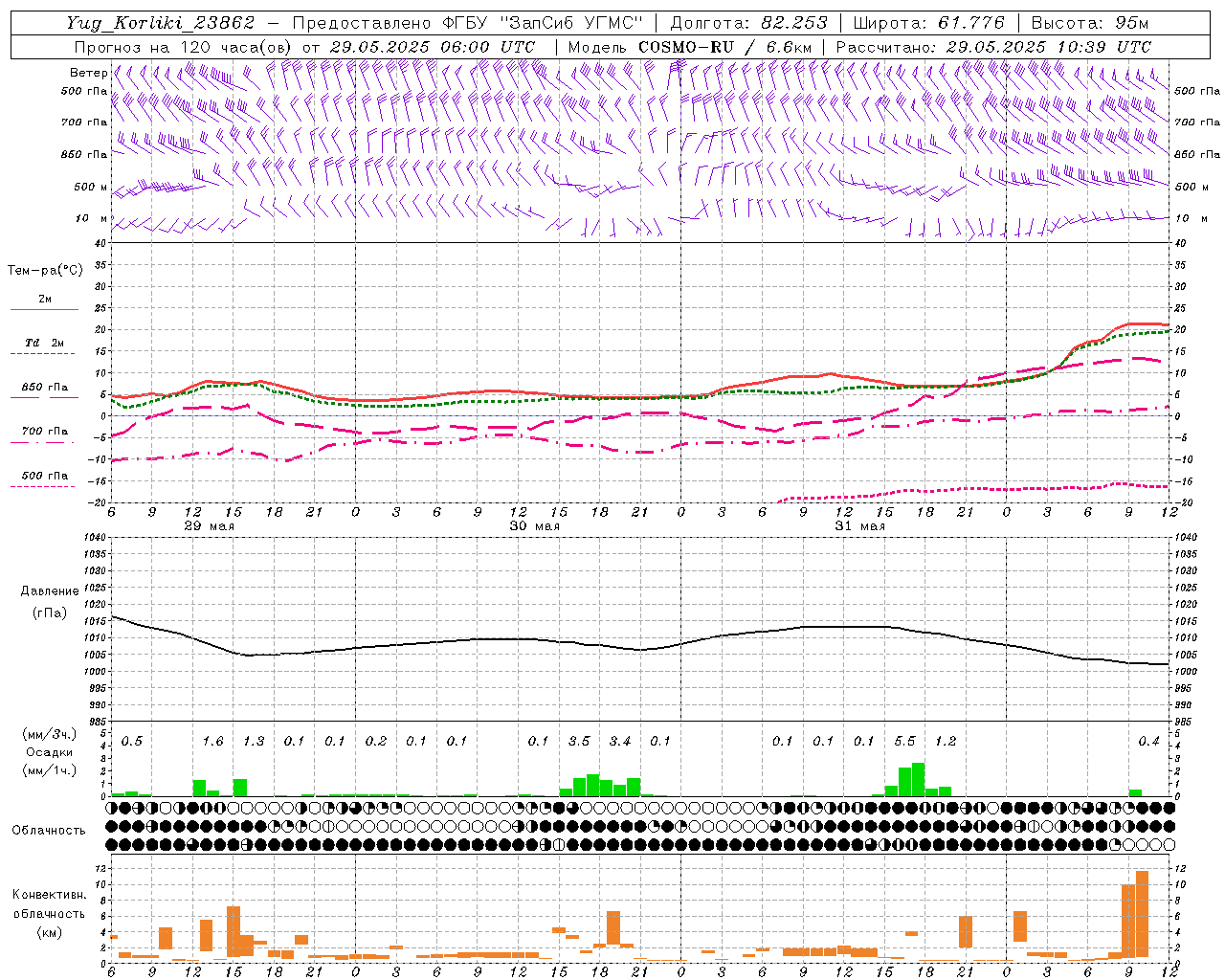
Task: Click the (мм/1ч.) precipitation unit label
Action: click(49, 770)
